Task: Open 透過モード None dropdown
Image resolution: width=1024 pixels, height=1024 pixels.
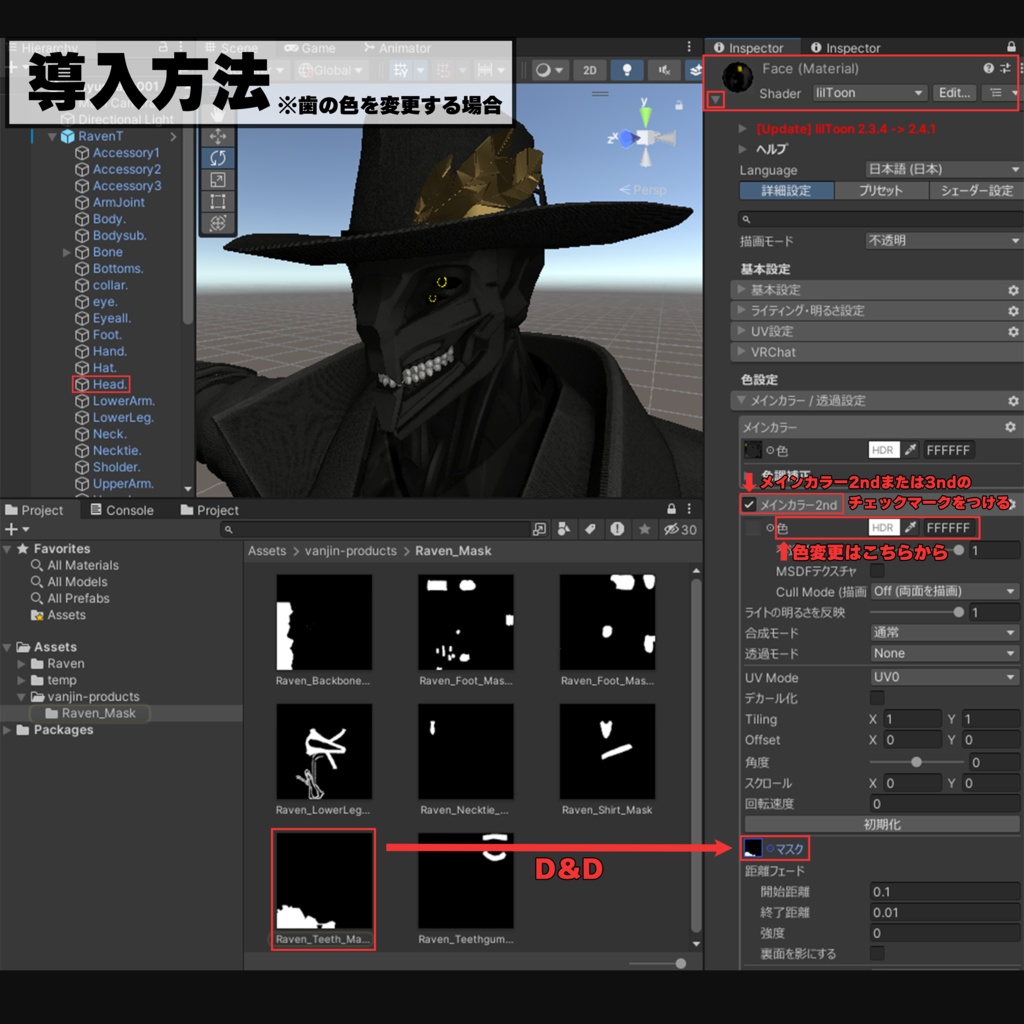Action: pyautogui.click(x=944, y=653)
